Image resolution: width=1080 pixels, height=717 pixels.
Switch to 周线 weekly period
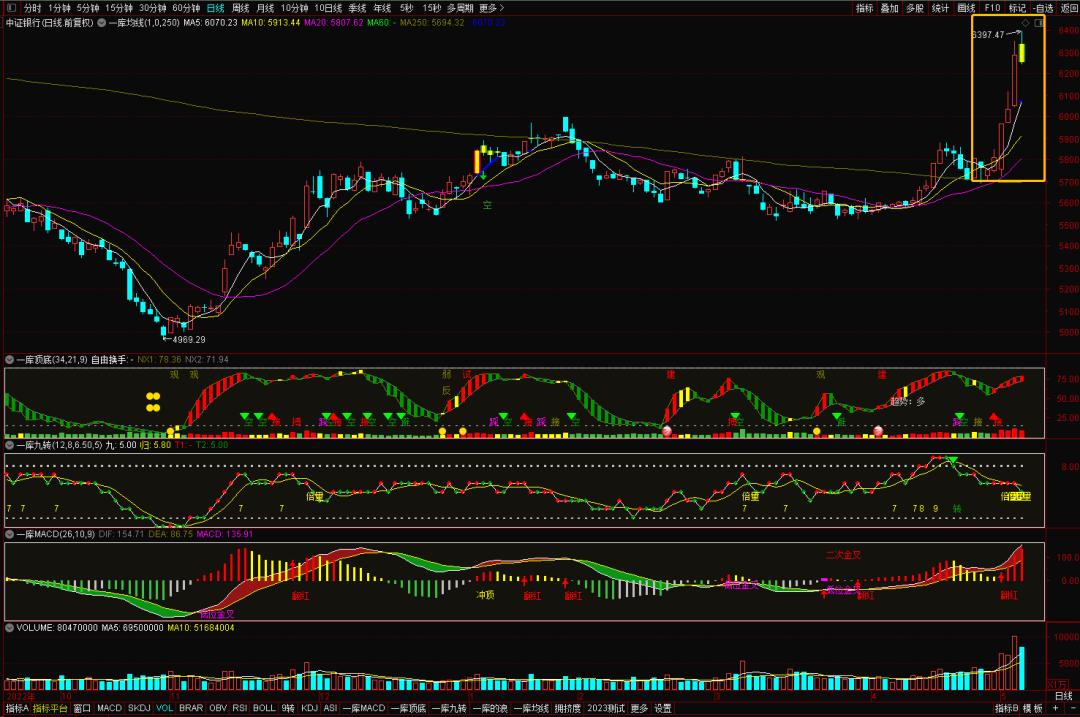click(x=241, y=8)
